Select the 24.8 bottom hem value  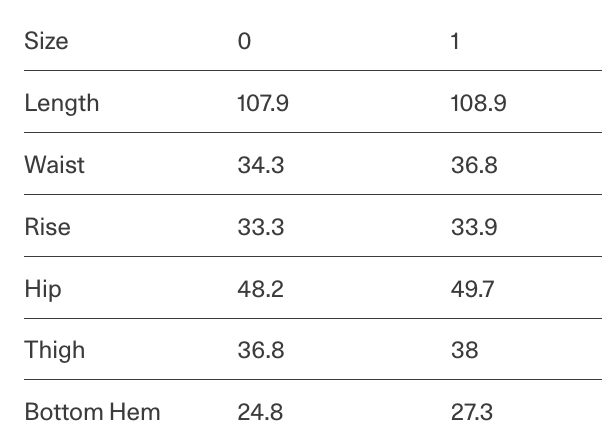click(x=260, y=412)
